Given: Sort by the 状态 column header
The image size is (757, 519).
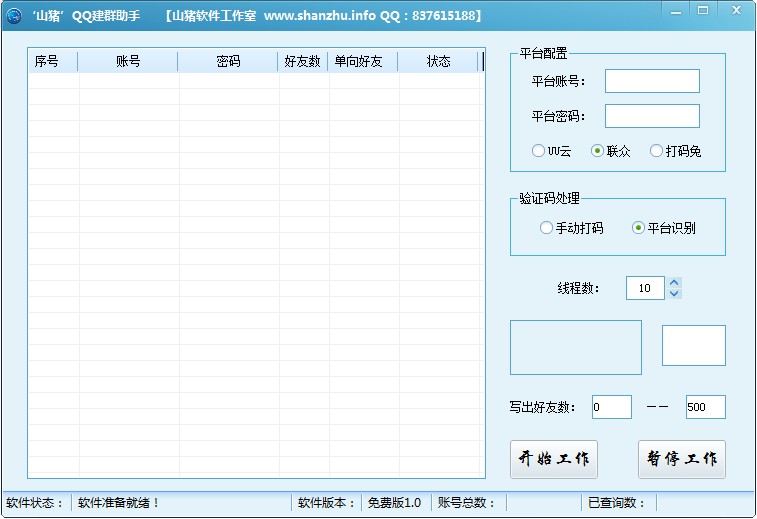Looking at the screenshot, I should (x=438, y=61).
